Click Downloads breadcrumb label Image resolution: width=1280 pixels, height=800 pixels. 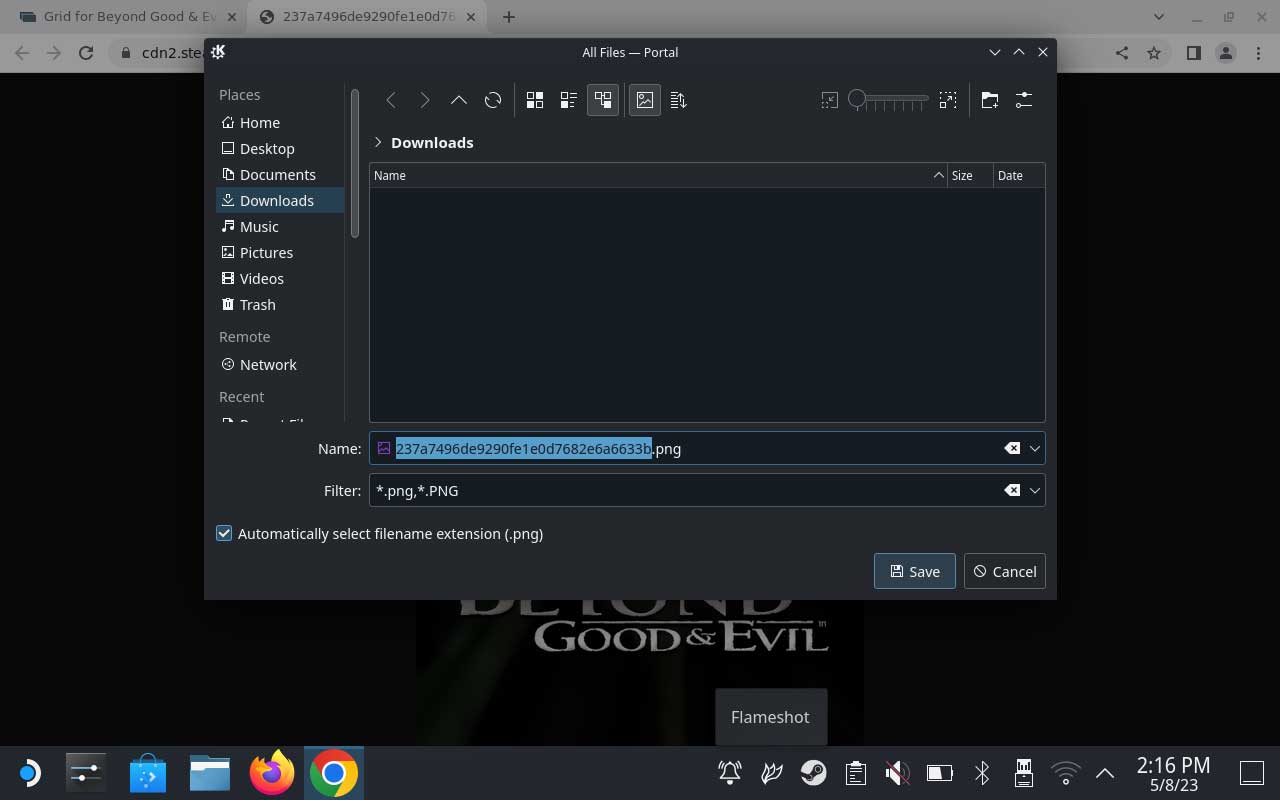pyautogui.click(x=432, y=142)
